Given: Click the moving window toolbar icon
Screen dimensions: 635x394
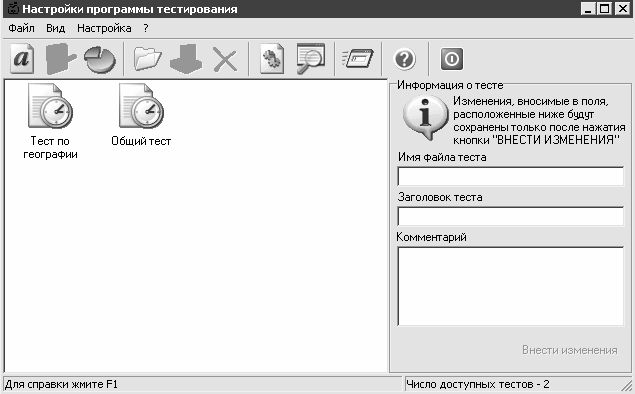Looking at the screenshot, I should pos(358,59).
